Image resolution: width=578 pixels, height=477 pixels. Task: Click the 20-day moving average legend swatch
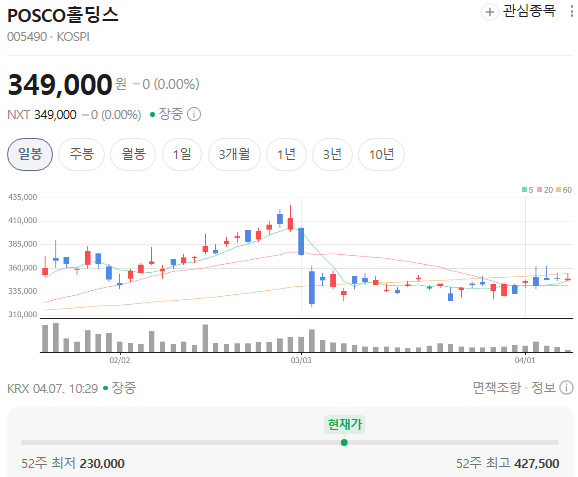click(x=539, y=190)
